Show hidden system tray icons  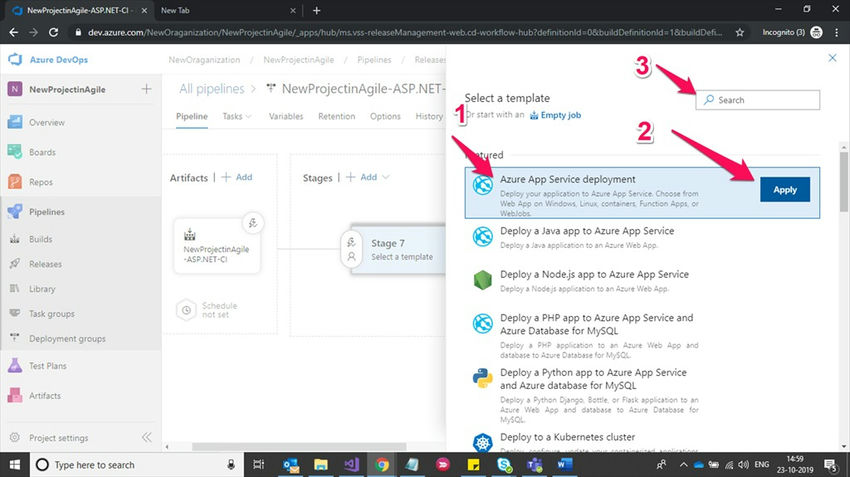pyautogui.click(x=684, y=465)
